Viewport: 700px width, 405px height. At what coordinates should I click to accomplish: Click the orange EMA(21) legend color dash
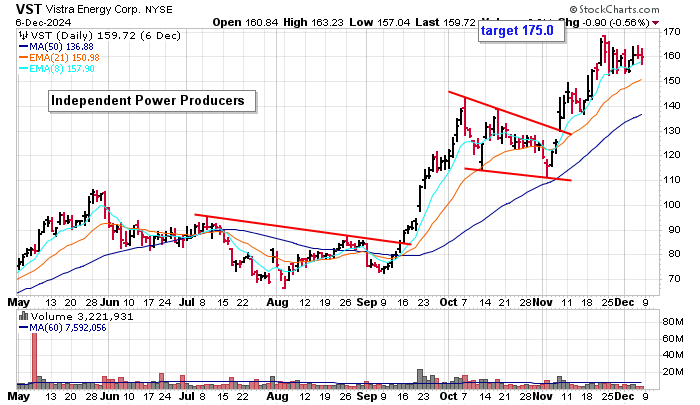coord(24,58)
